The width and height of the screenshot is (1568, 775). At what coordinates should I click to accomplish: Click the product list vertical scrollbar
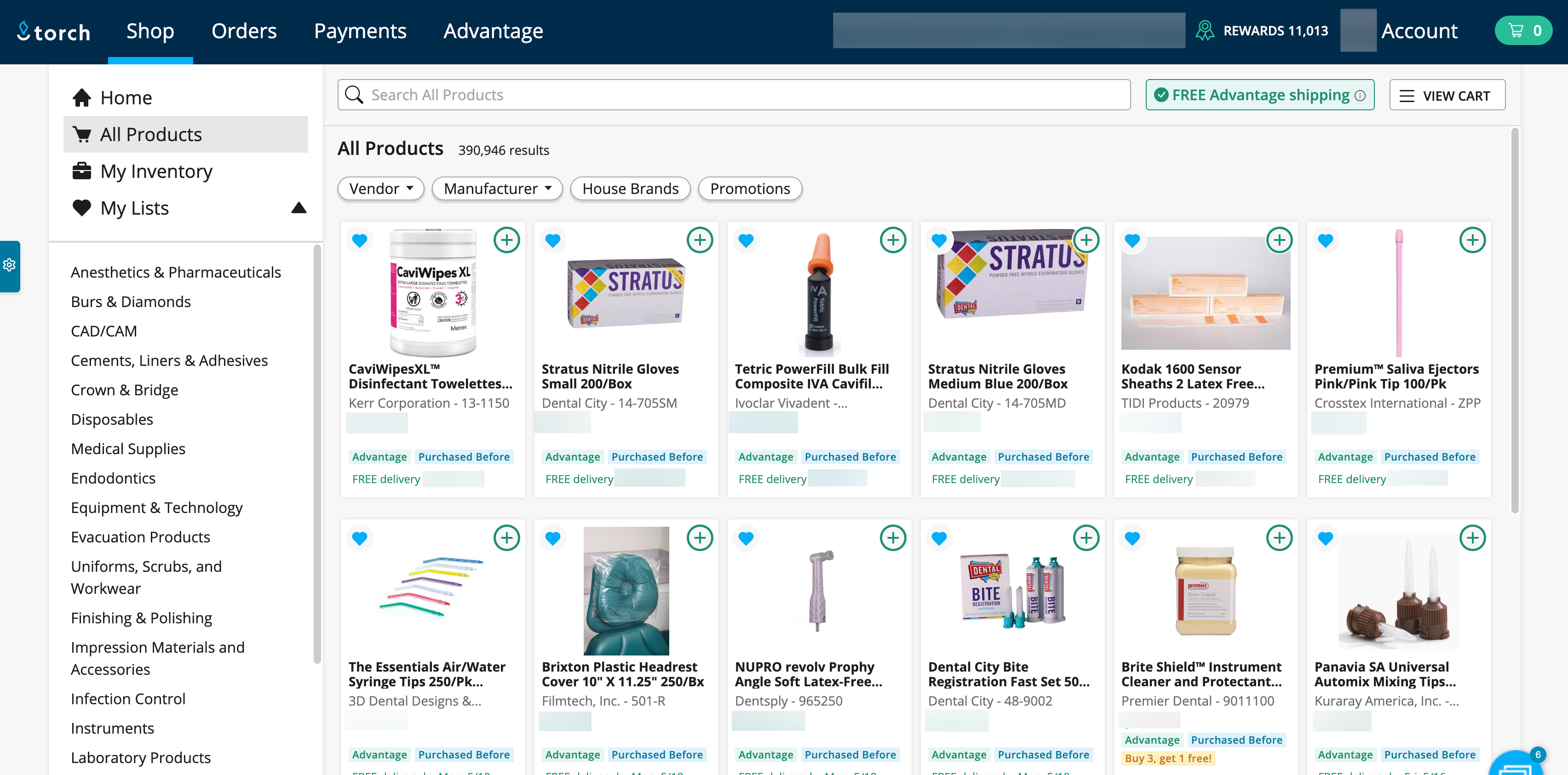tap(1515, 319)
